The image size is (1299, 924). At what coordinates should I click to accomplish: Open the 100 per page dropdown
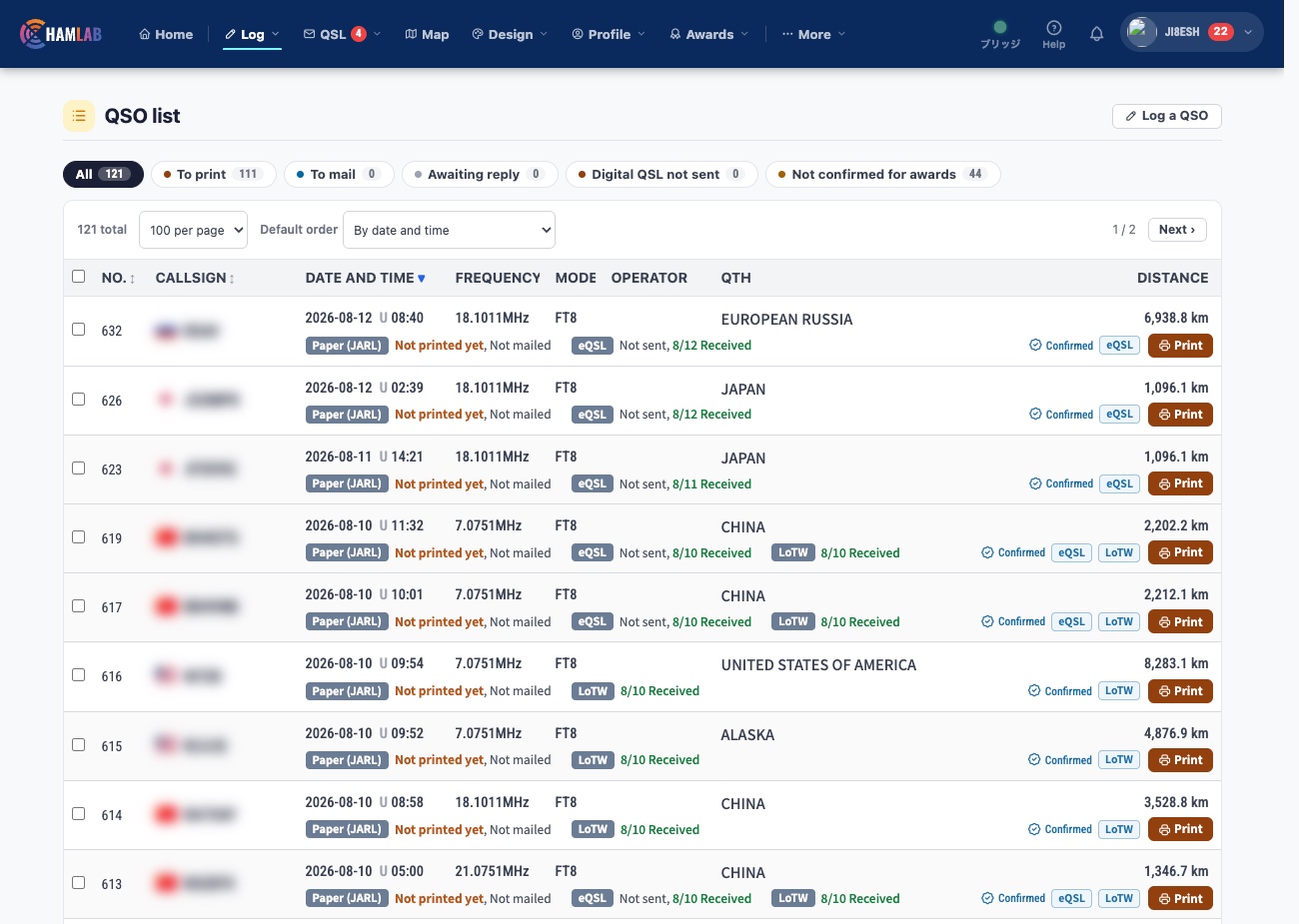click(193, 230)
